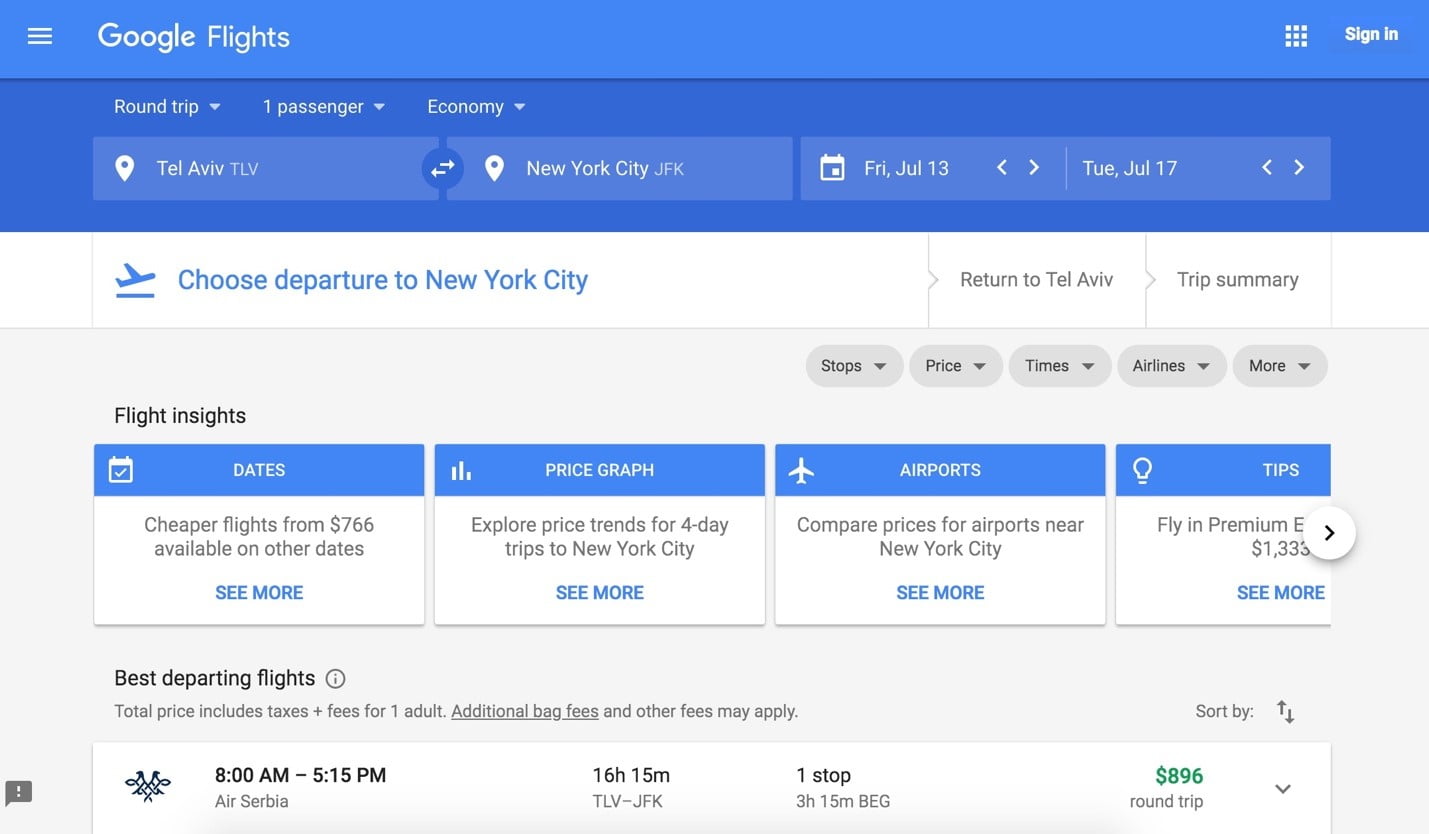Screen dimensions: 1429x834
Task: Edit the Tel Aviv TLV origin field
Action: click(265, 168)
